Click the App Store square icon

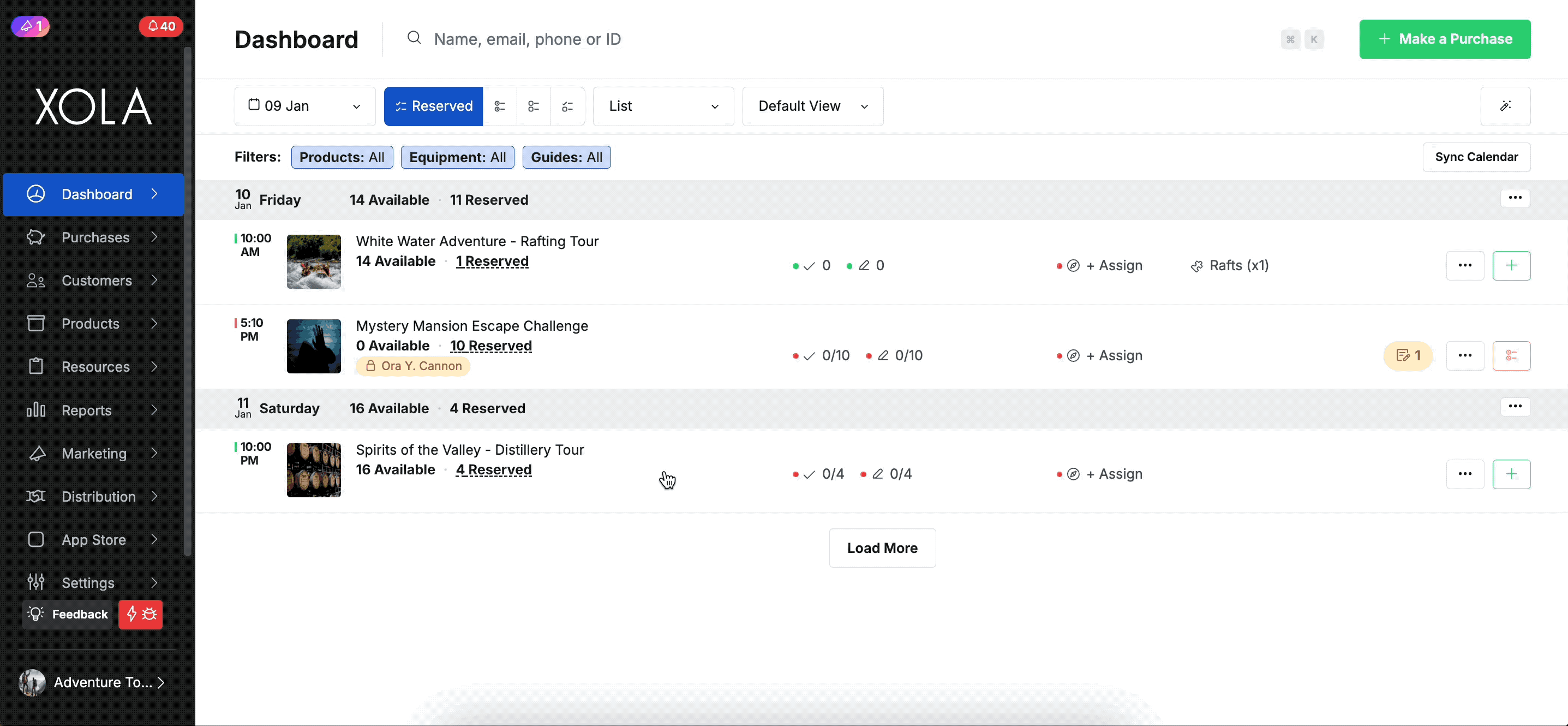pos(37,540)
